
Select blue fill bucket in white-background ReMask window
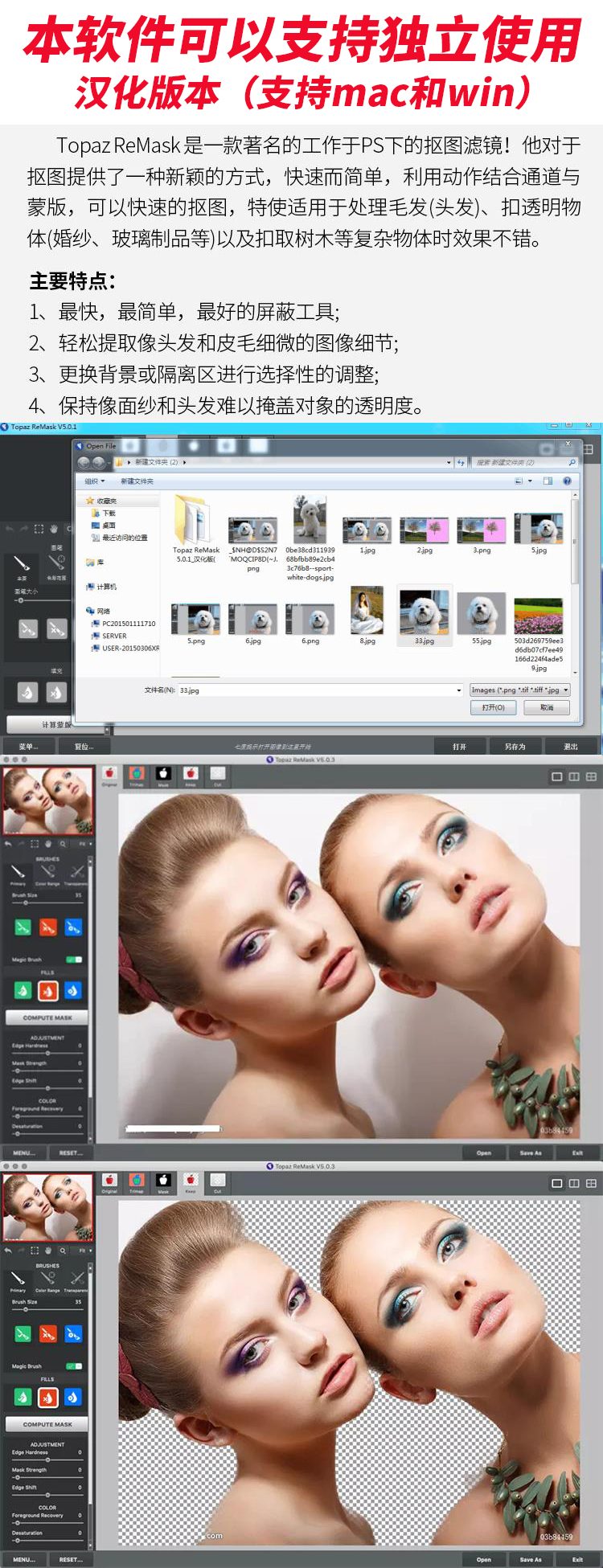(73, 991)
